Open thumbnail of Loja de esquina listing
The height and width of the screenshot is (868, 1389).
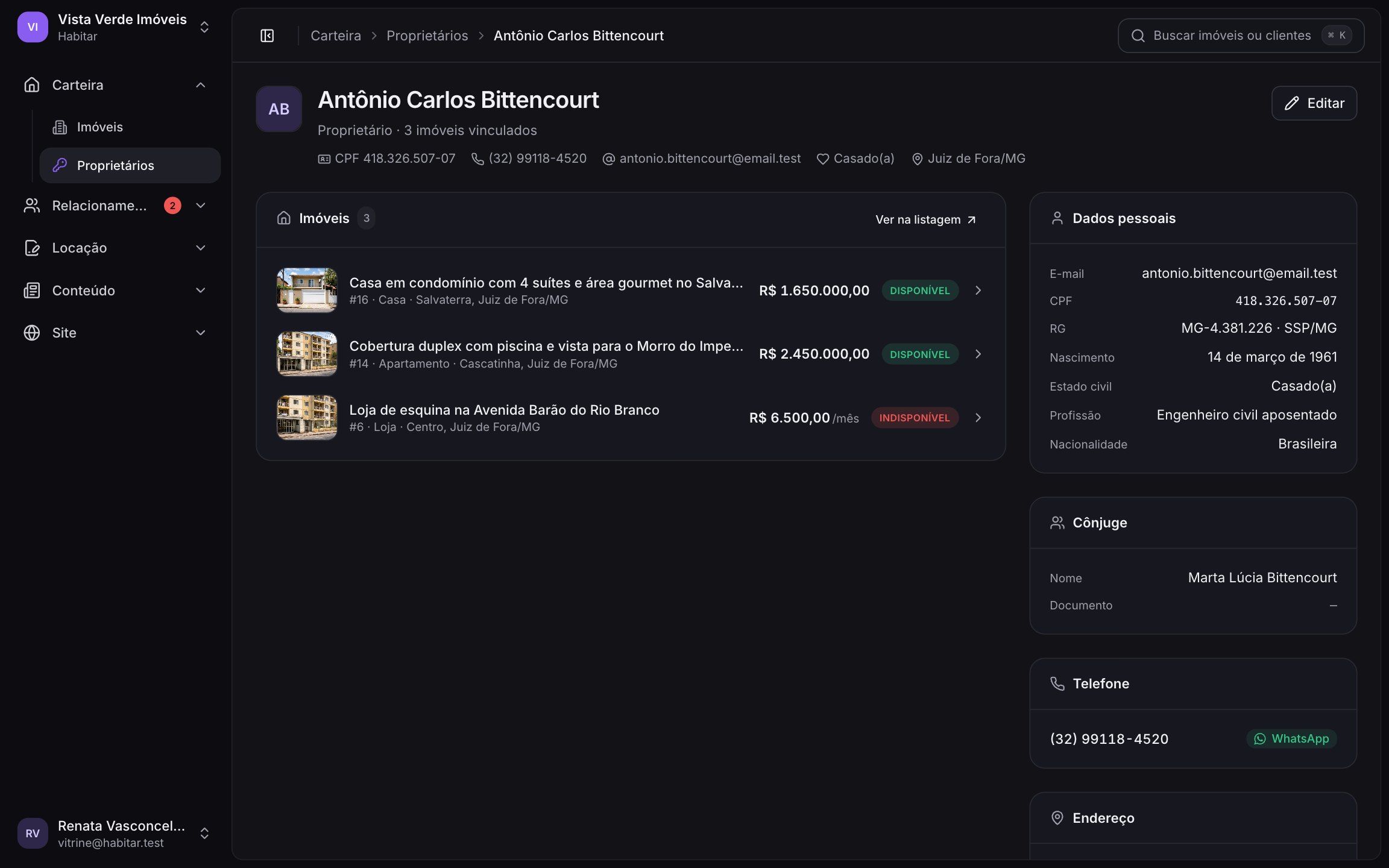click(x=307, y=418)
